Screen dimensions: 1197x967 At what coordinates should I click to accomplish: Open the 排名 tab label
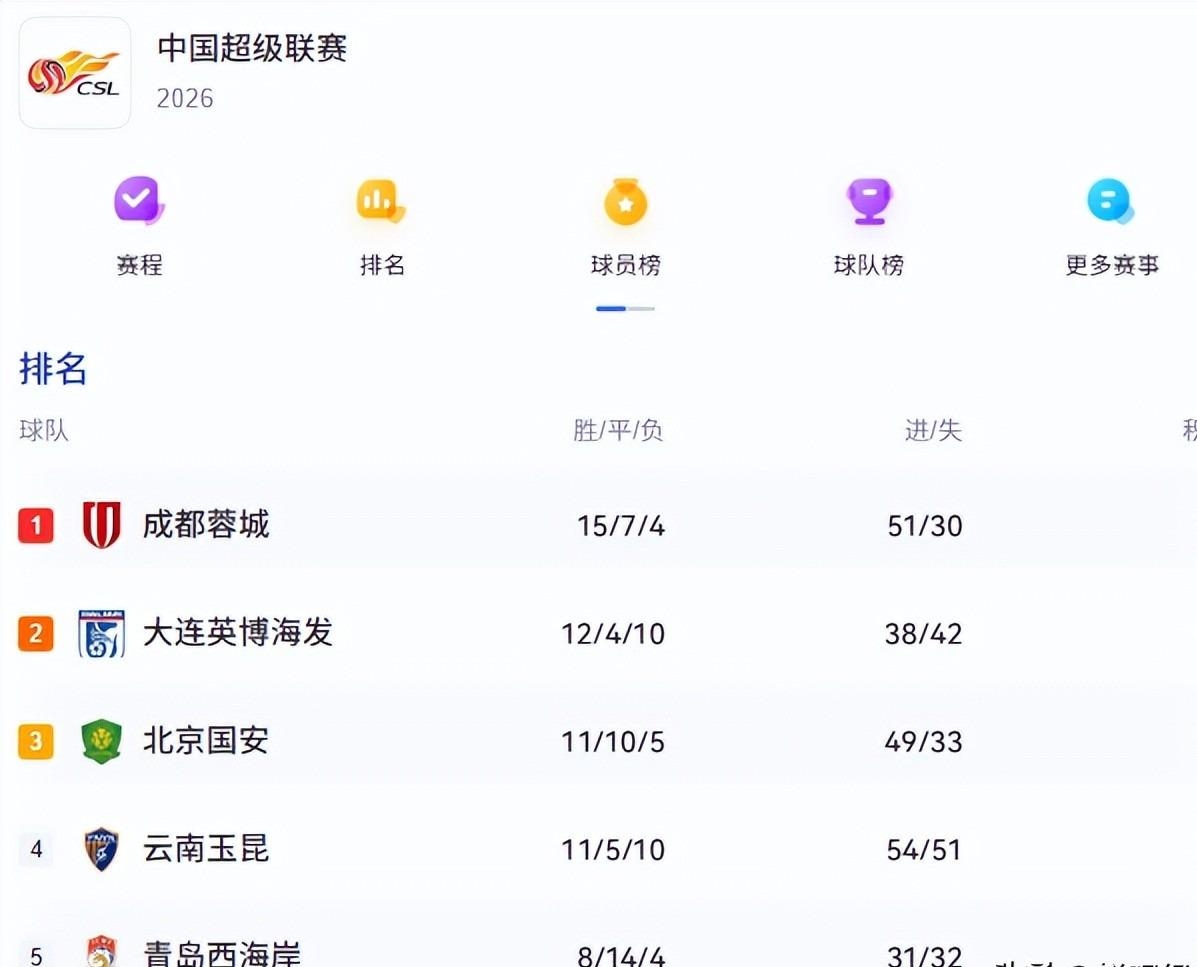[x=382, y=265]
